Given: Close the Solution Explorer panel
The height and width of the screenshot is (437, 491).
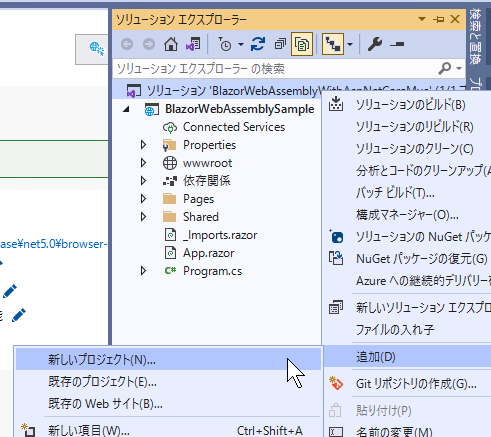Looking at the screenshot, I should pyautogui.click(x=455, y=19).
